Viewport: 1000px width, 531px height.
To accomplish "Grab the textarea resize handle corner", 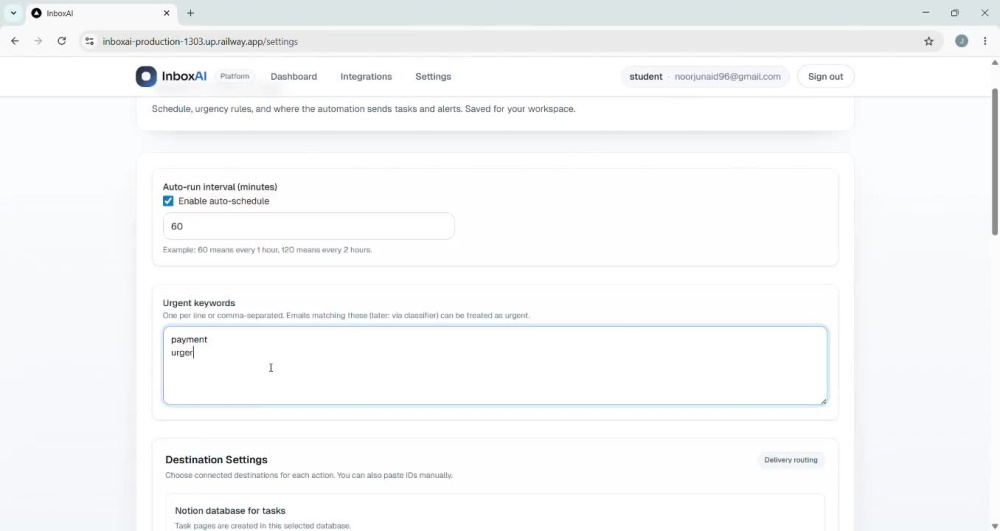I will pos(823,401).
